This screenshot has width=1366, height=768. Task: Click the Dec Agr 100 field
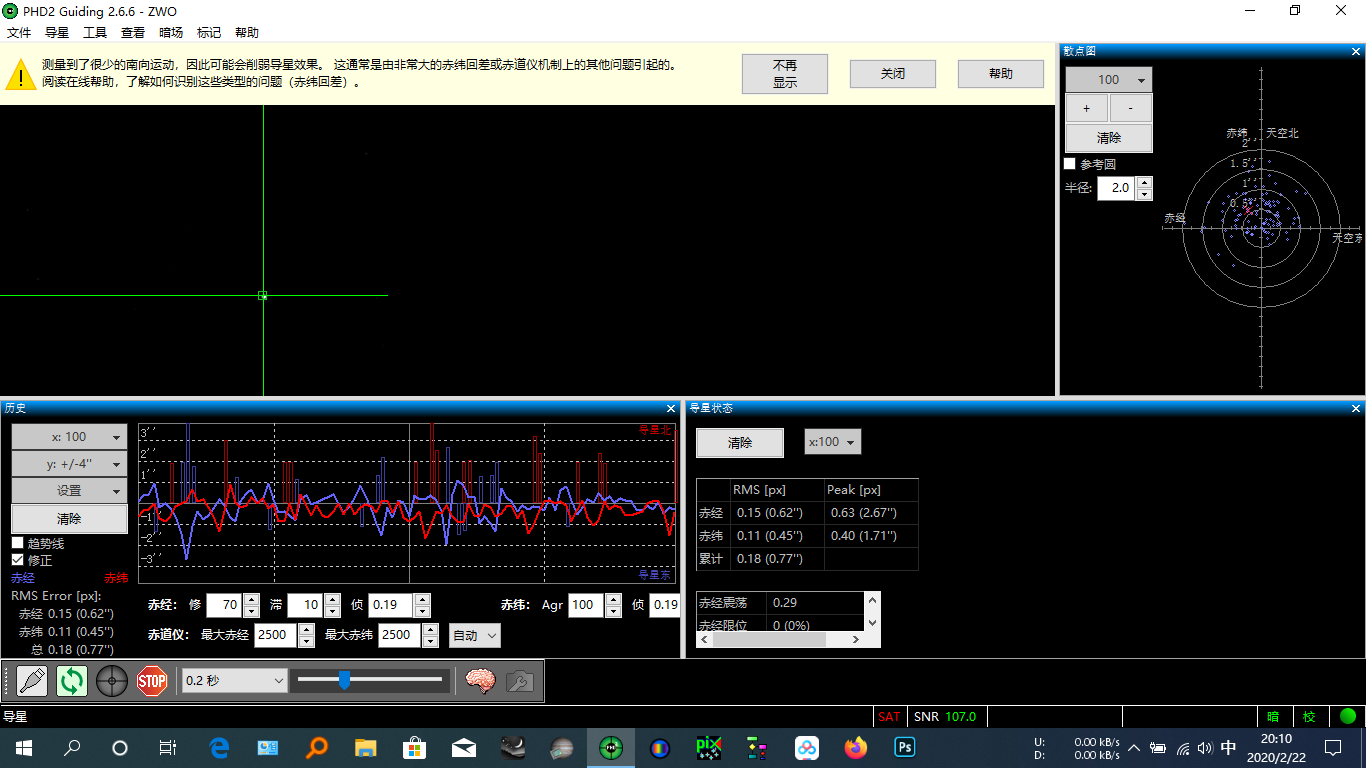[586, 605]
